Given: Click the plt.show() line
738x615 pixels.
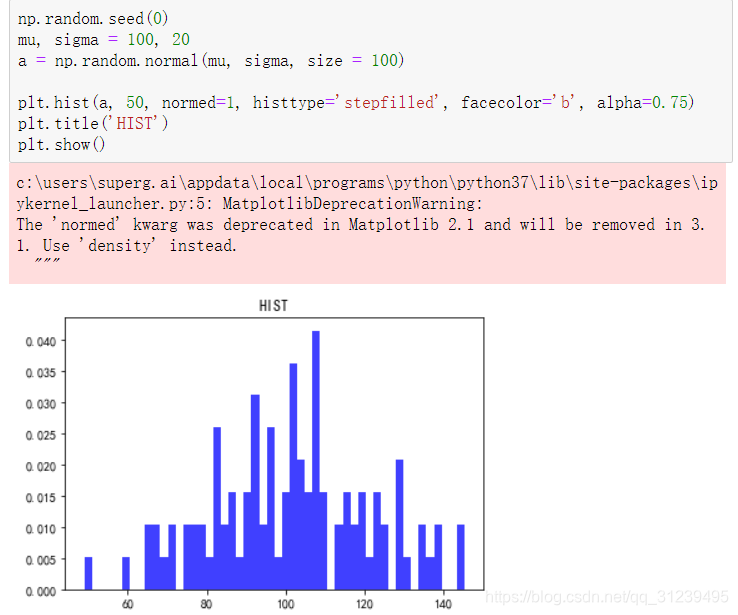Looking at the screenshot, I should point(61,144).
